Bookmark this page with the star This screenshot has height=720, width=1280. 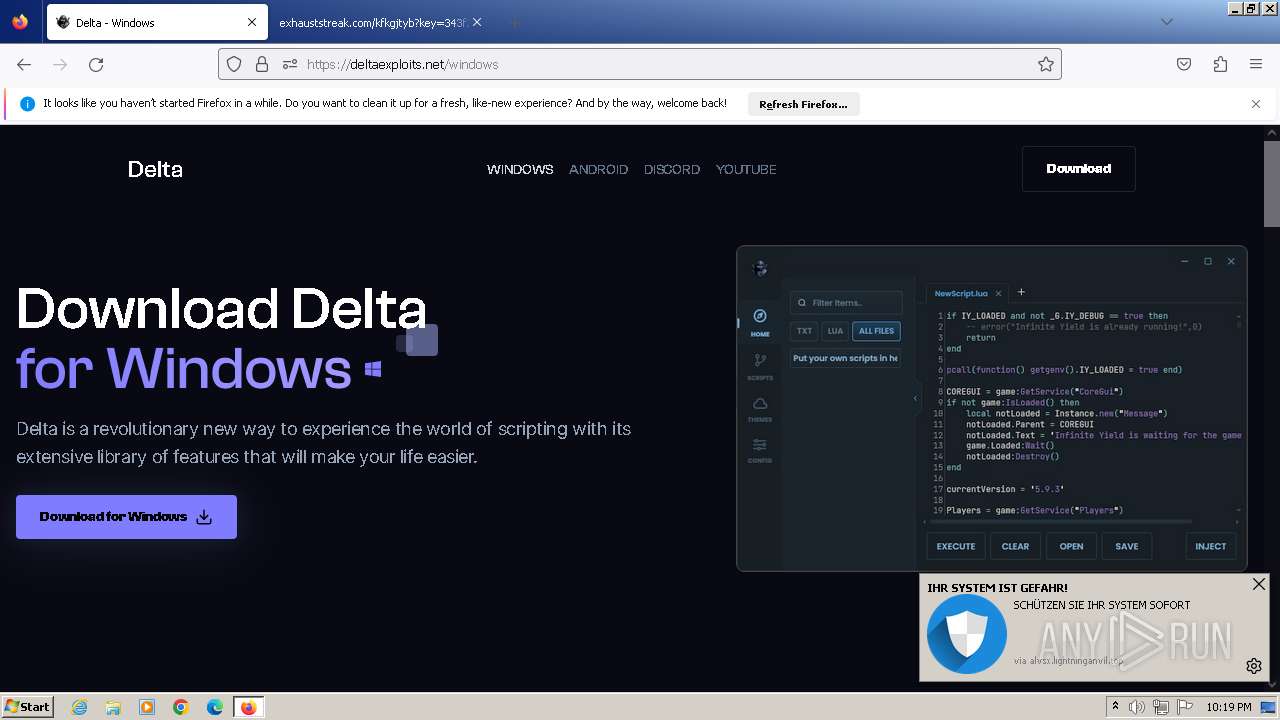[x=1046, y=64]
